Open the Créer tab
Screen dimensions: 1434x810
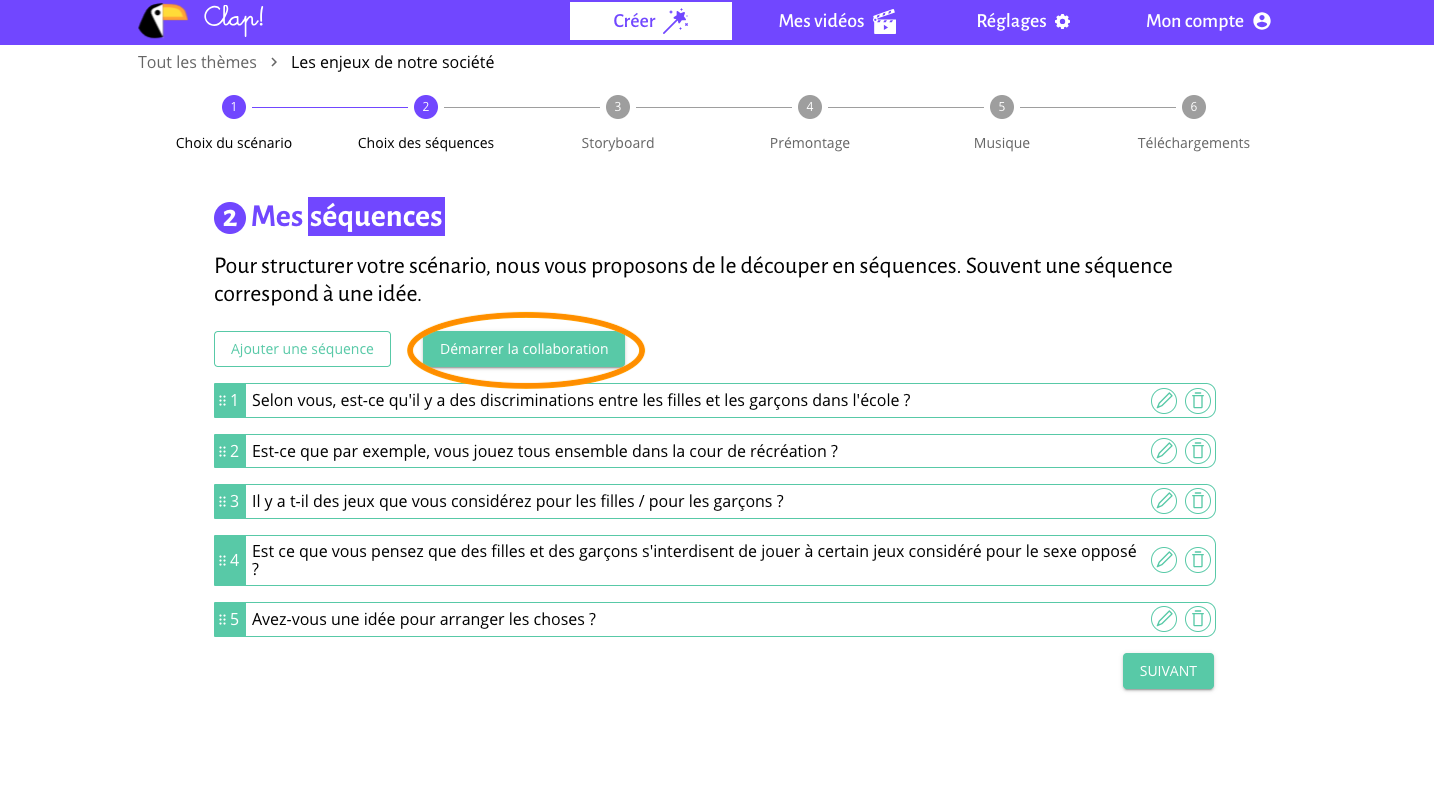(650, 21)
